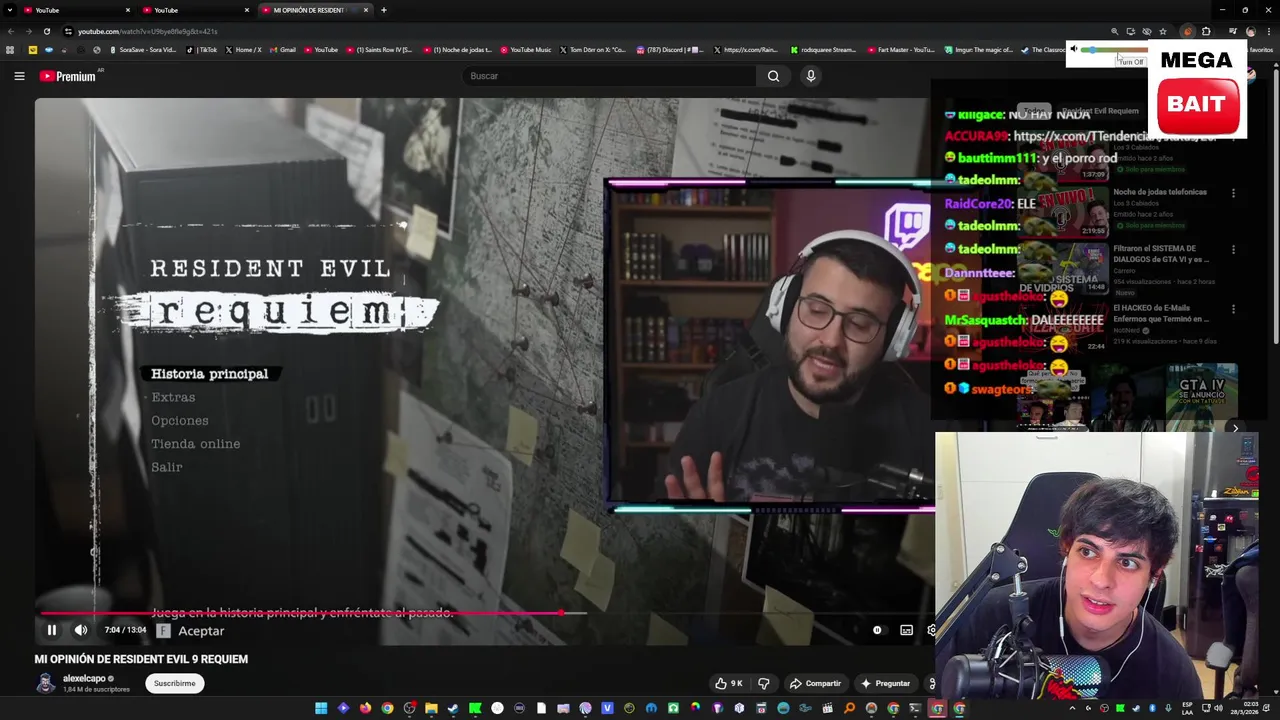Open Firefox from the taskbar
Viewport: 1280px width, 720px height.
coord(365,708)
